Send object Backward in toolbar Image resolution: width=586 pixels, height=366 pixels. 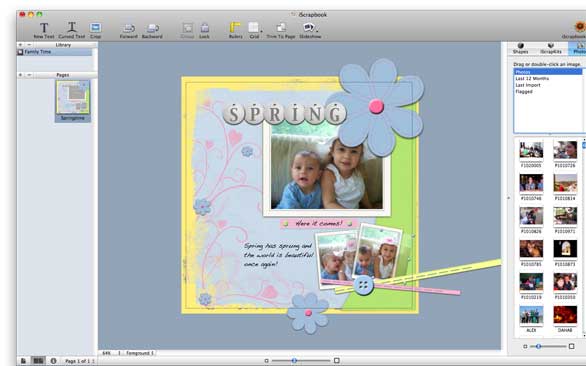tap(152, 31)
